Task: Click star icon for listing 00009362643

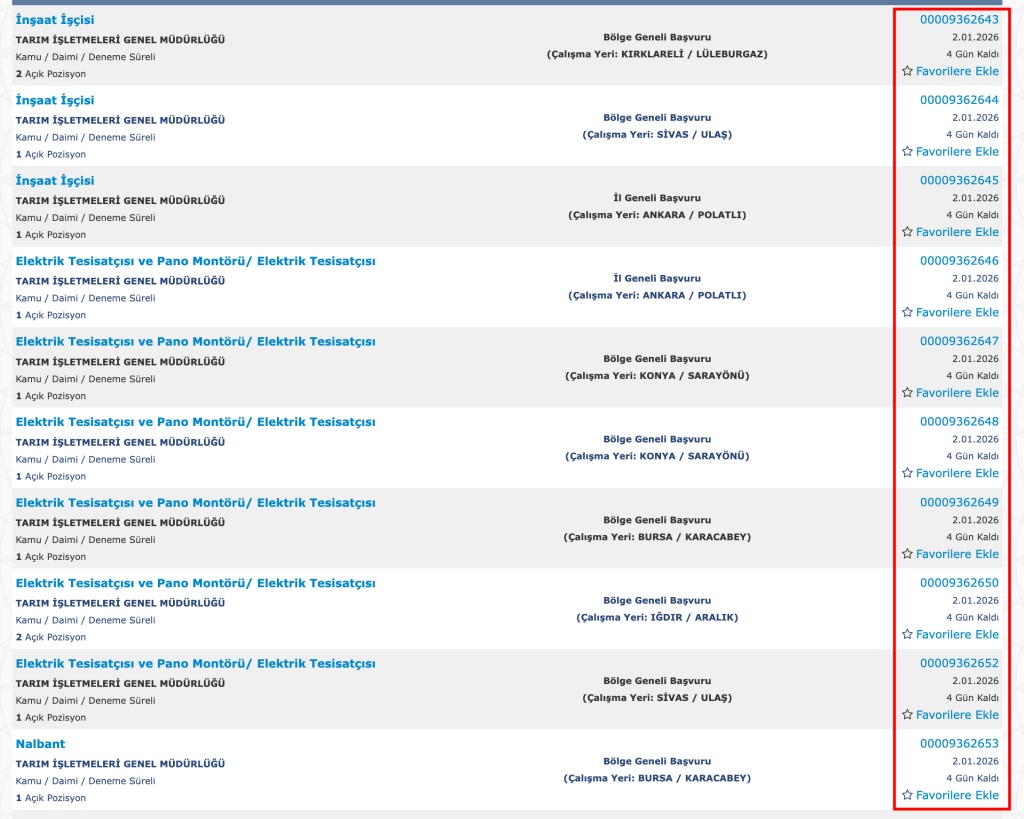Action: tap(907, 71)
